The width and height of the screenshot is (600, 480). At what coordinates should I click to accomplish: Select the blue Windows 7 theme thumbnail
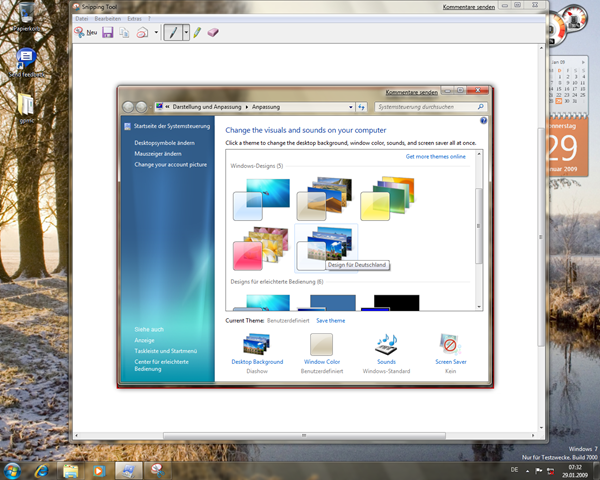click(x=262, y=199)
